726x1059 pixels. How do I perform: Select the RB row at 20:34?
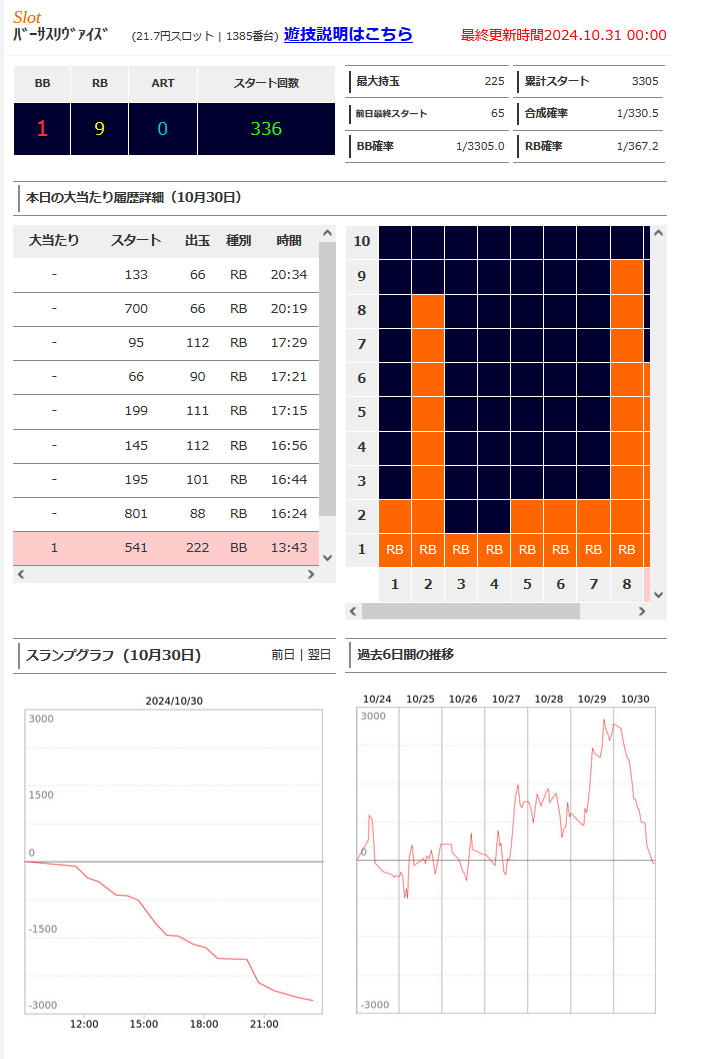[166, 275]
